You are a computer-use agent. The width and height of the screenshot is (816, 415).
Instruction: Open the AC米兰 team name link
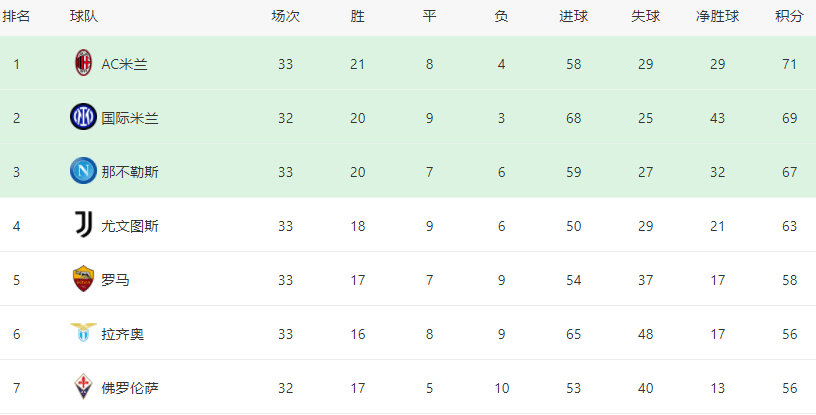(124, 64)
